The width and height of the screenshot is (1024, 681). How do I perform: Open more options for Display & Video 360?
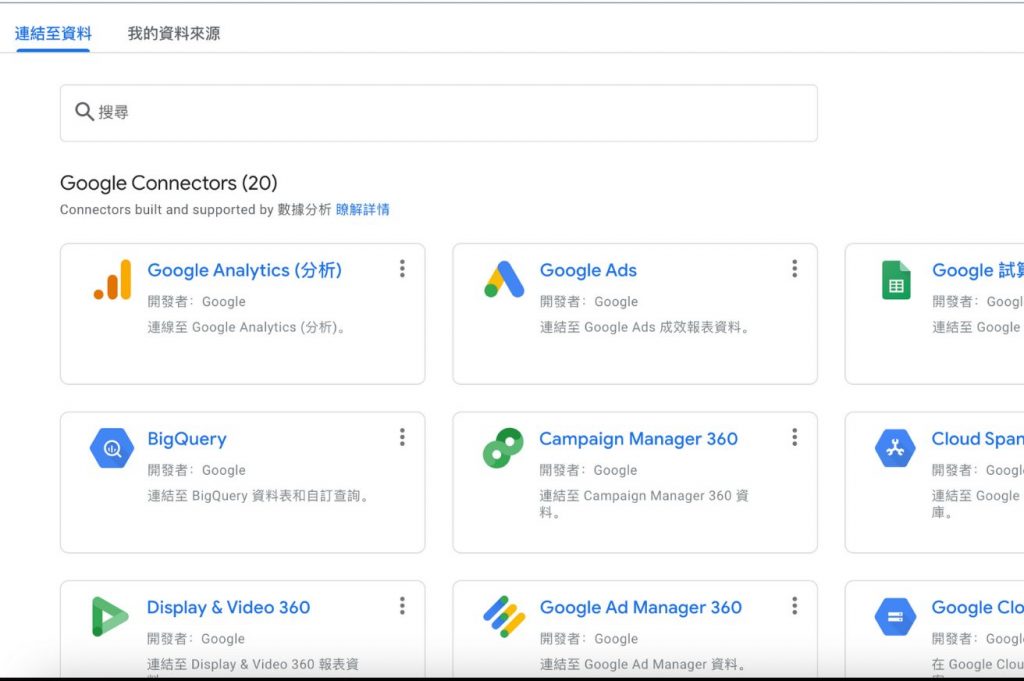click(x=402, y=605)
